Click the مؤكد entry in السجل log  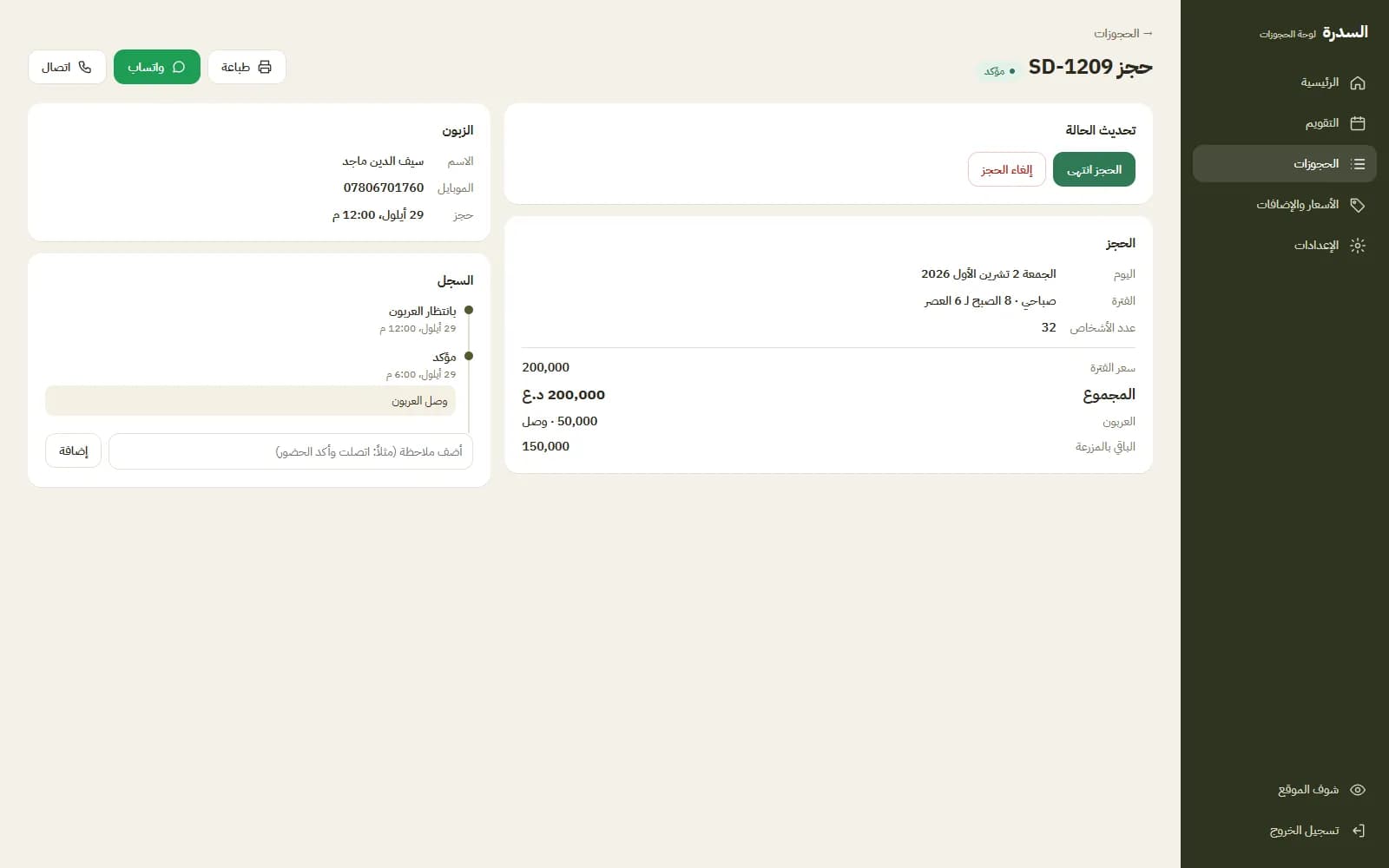(x=444, y=357)
